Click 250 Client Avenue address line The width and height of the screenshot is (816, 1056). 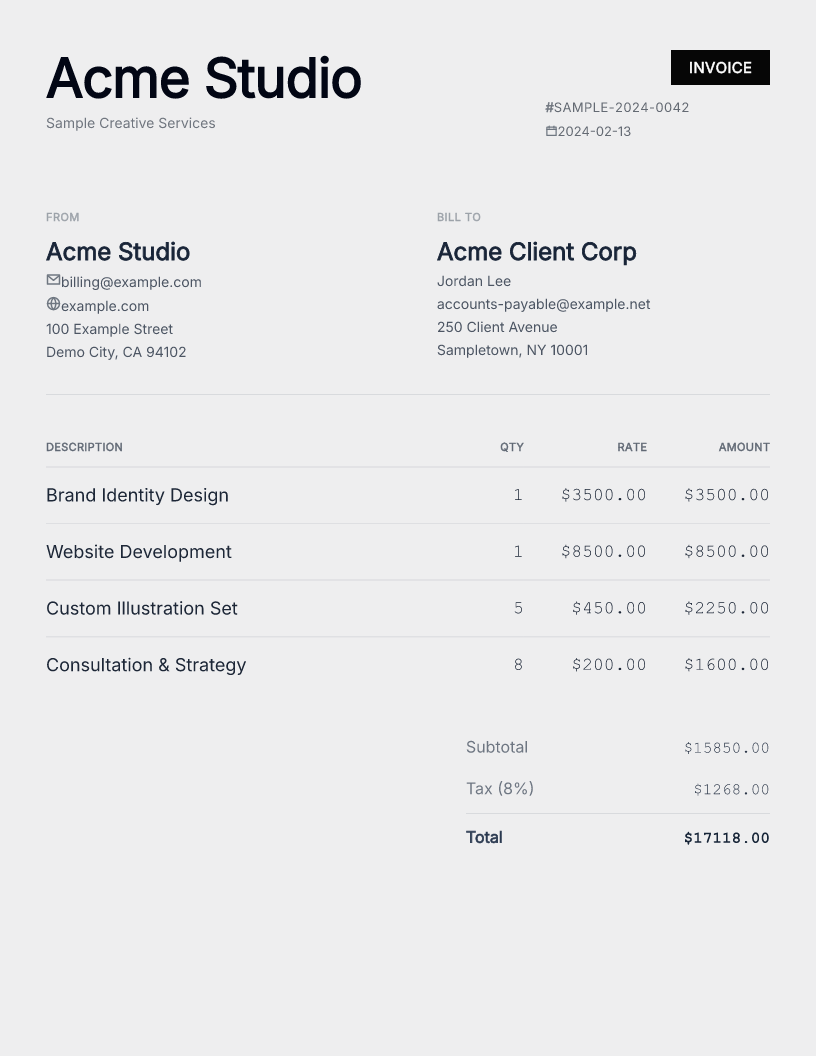click(497, 327)
